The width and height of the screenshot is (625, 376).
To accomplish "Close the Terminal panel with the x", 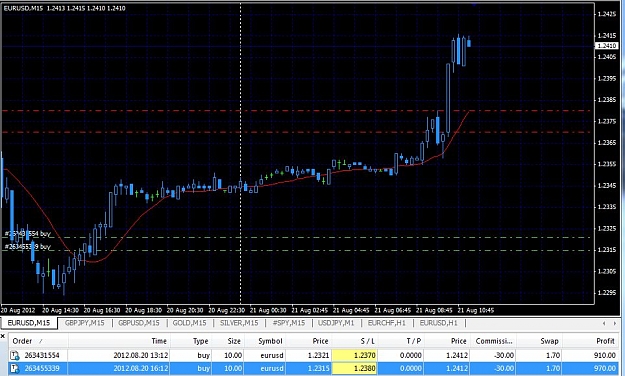I will (x=3, y=337).
